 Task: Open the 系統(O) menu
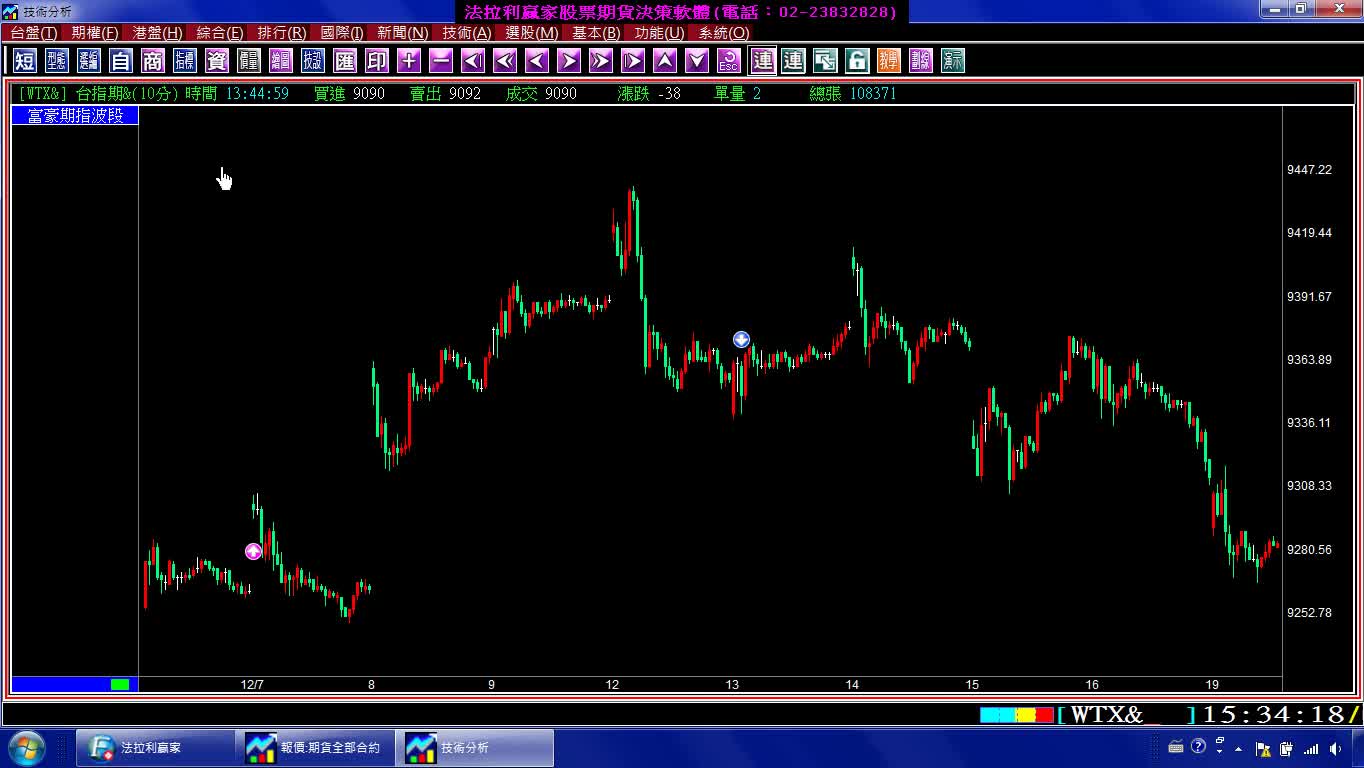724,33
